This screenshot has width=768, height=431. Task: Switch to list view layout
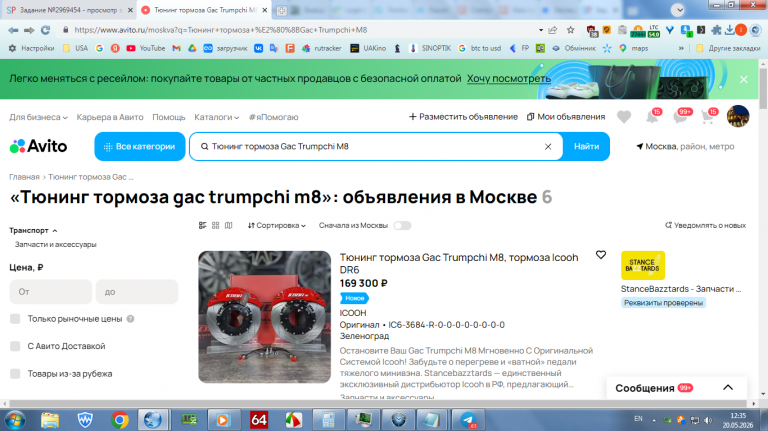tap(202, 225)
